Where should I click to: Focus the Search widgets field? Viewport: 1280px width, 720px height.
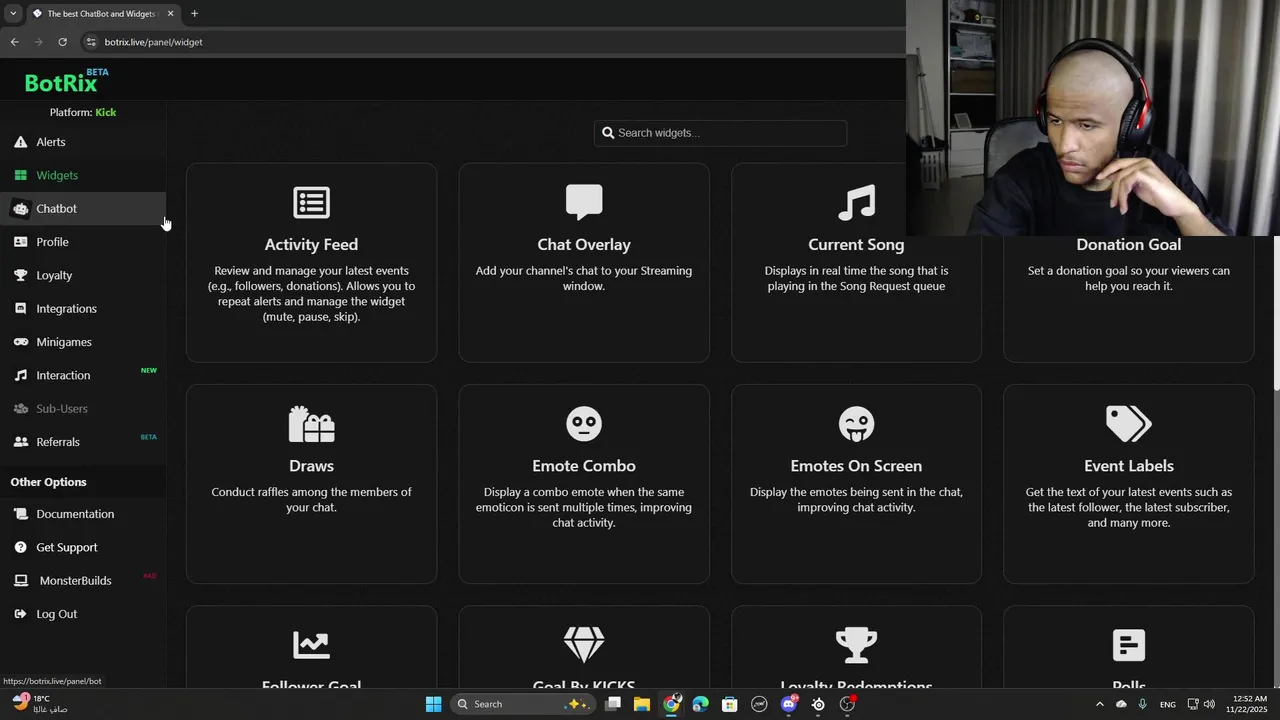click(x=720, y=133)
